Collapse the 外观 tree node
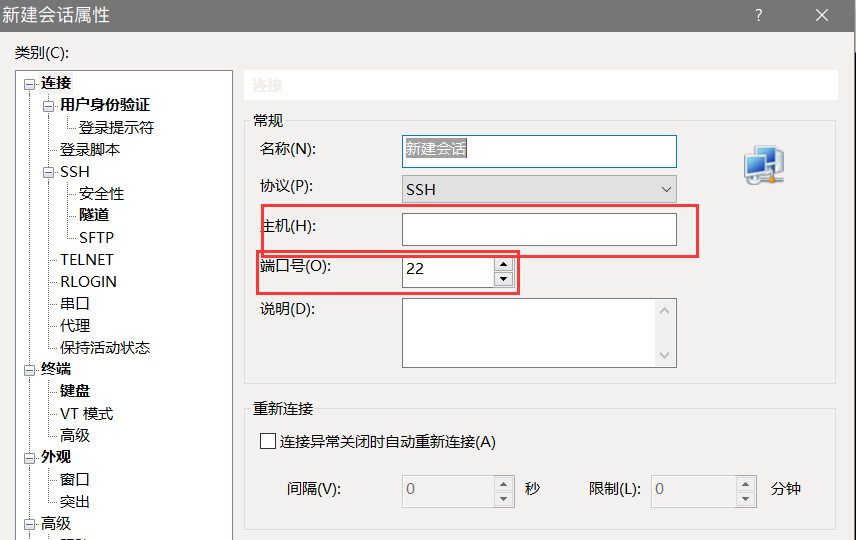Image resolution: width=856 pixels, height=540 pixels. [29, 458]
